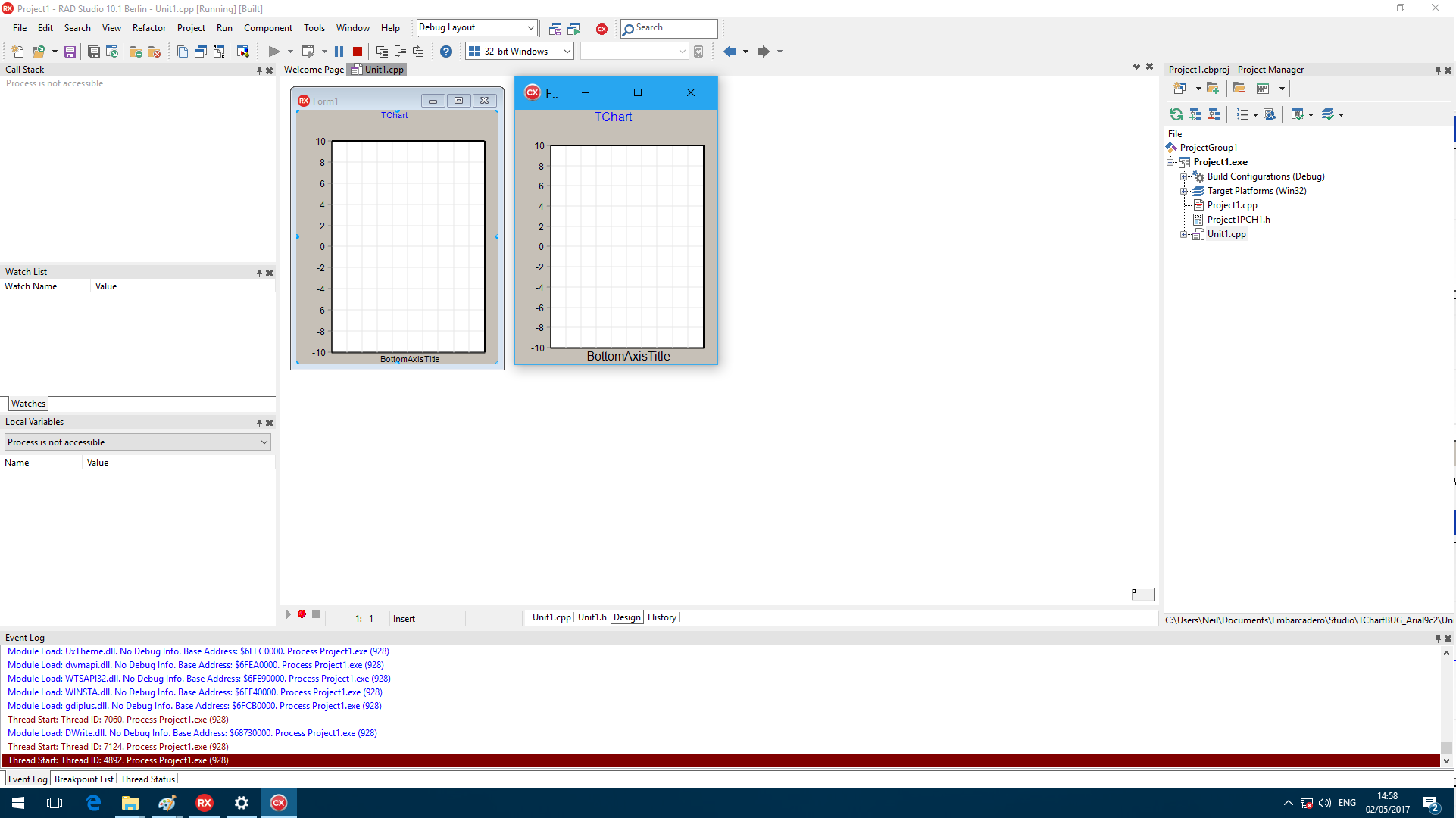This screenshot has width=1456, height=818.
Task: Remove file from project icon
Action: [155, 52]
